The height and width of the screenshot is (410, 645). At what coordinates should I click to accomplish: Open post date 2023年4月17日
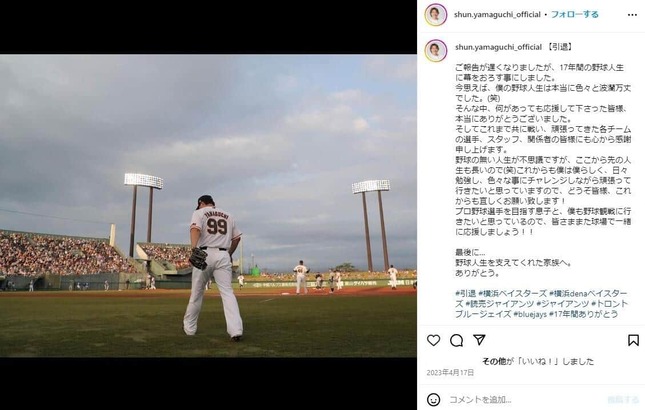pyautogui.click(x=450, y=373)
